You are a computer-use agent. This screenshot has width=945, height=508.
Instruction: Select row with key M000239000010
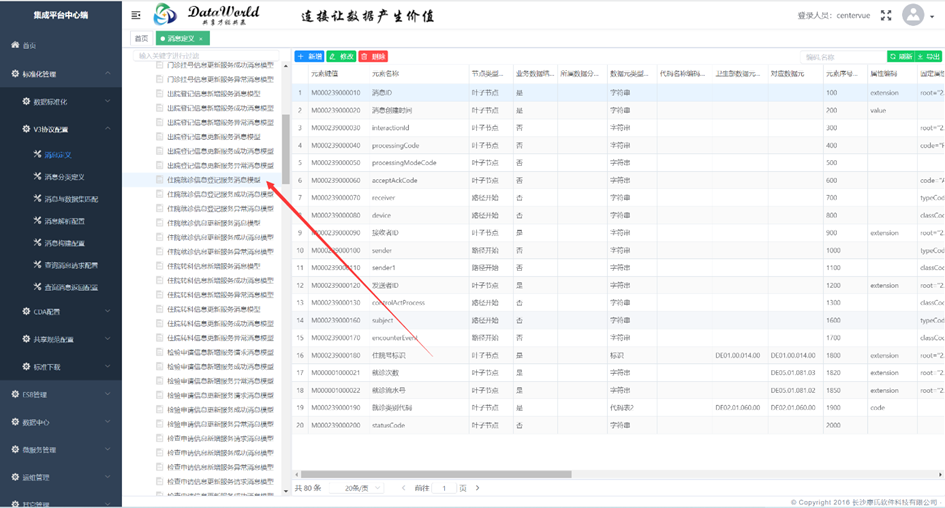click(618, 93)
